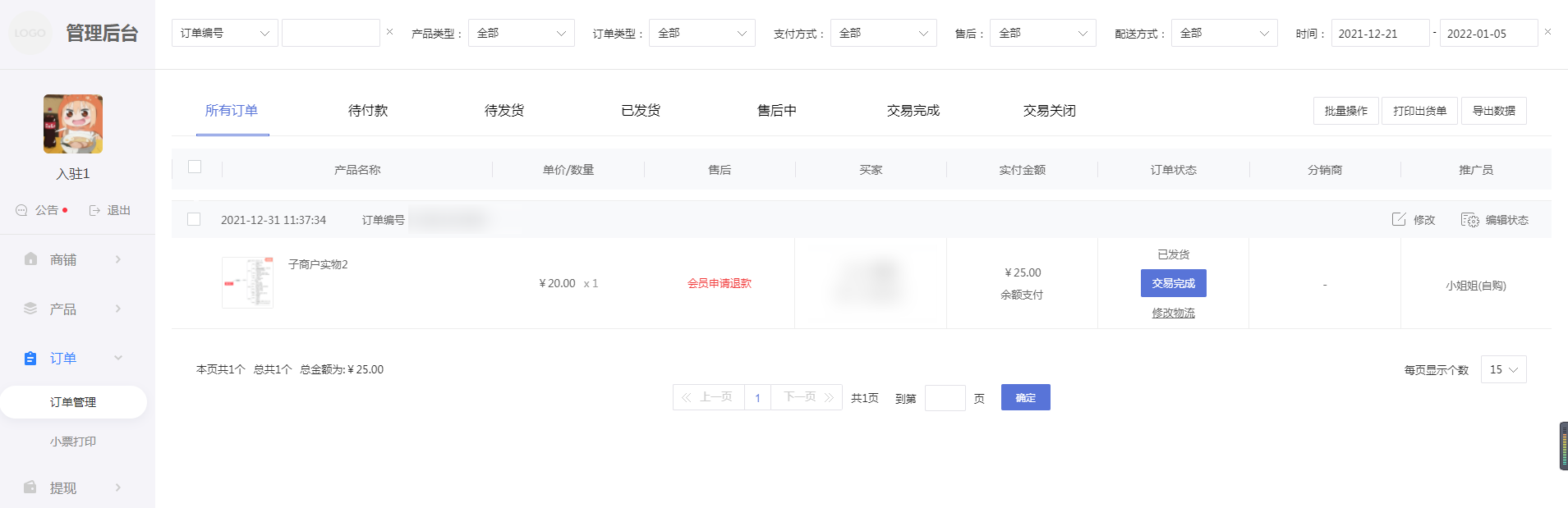The image size is (1568, 508).
Task: Click the blue 交易完成 button
Action: tap(1173, 283)
